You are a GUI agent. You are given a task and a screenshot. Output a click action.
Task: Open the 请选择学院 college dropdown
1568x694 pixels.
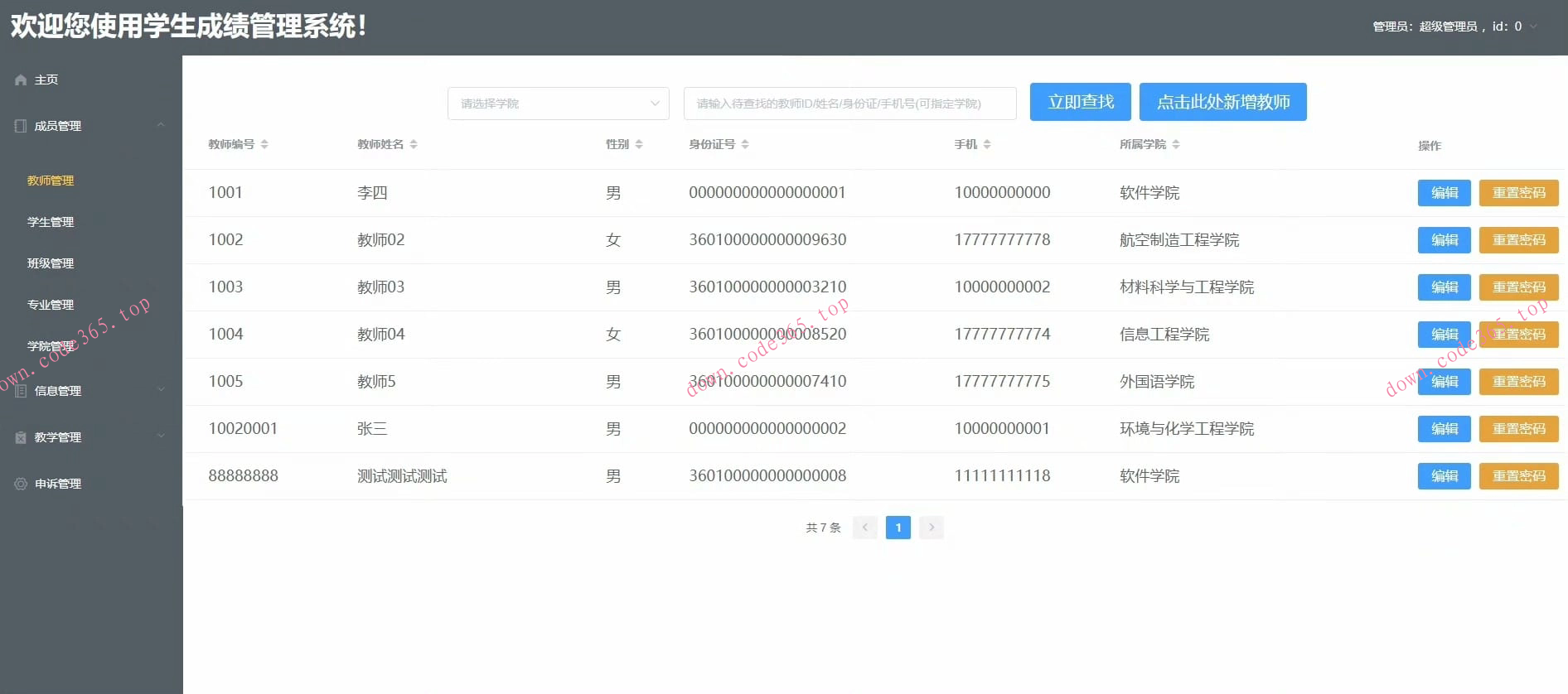(x=558, y=104)
